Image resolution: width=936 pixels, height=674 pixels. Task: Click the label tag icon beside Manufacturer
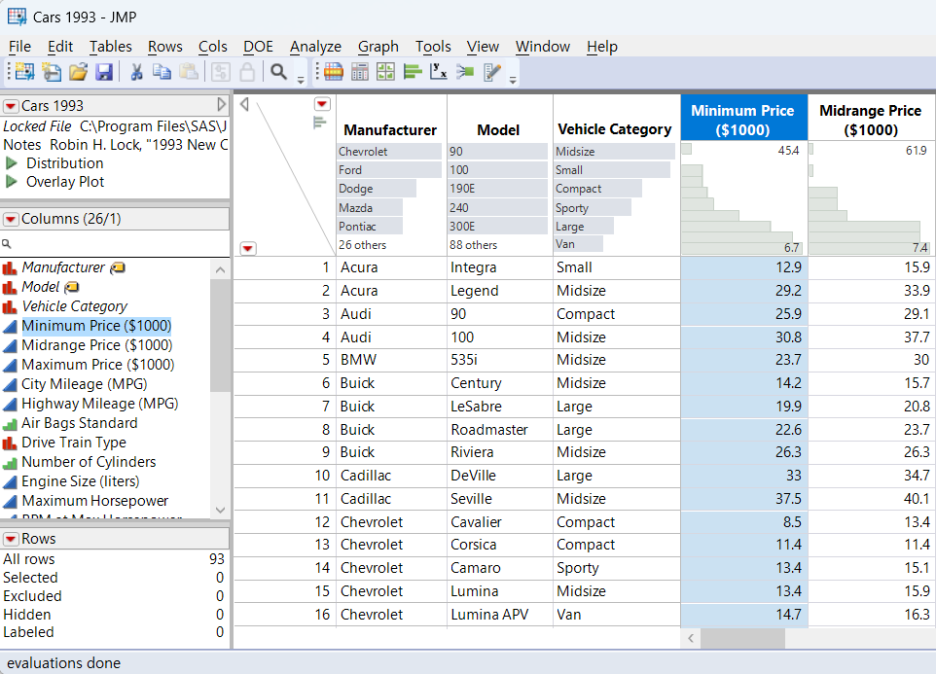[118, 268]
